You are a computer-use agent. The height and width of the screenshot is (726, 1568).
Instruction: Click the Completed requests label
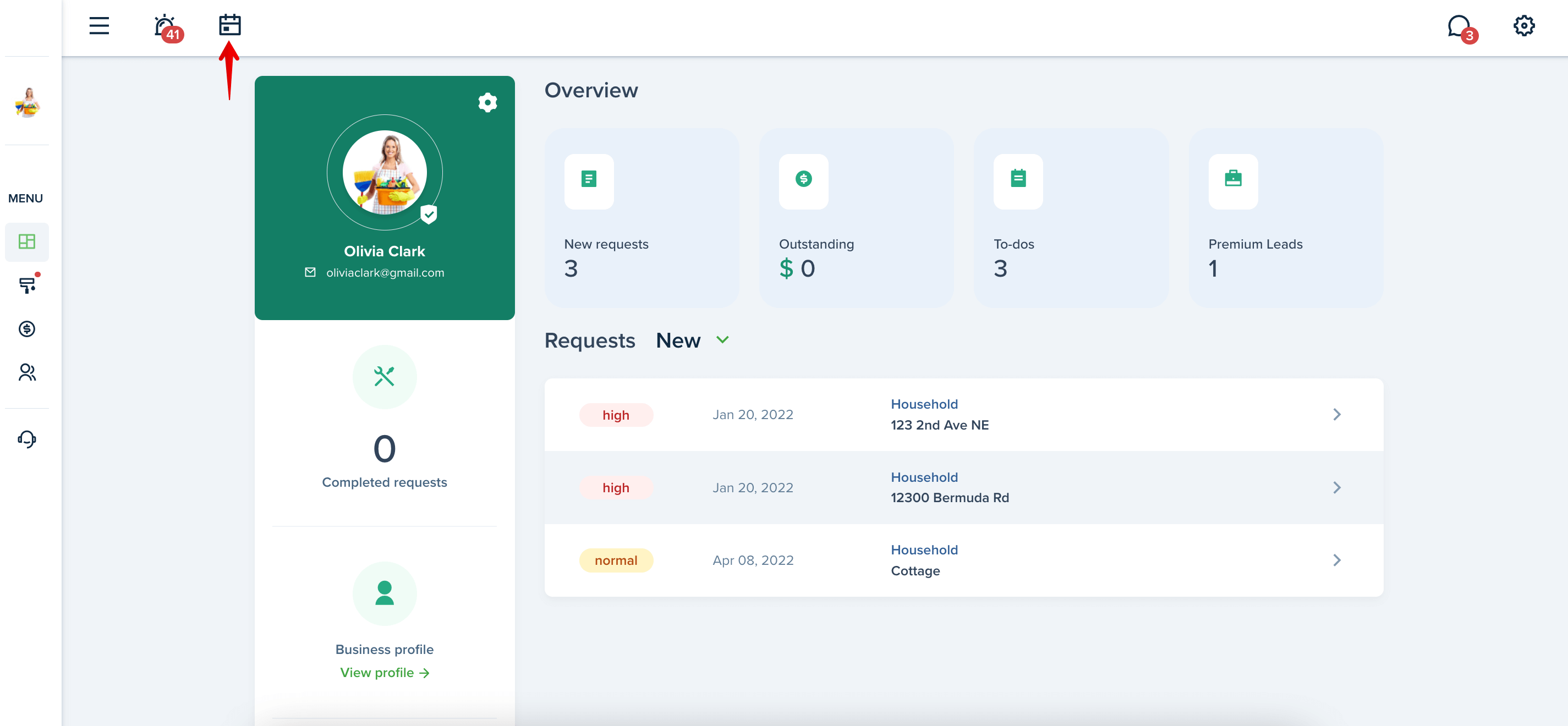tap(384, 482)
